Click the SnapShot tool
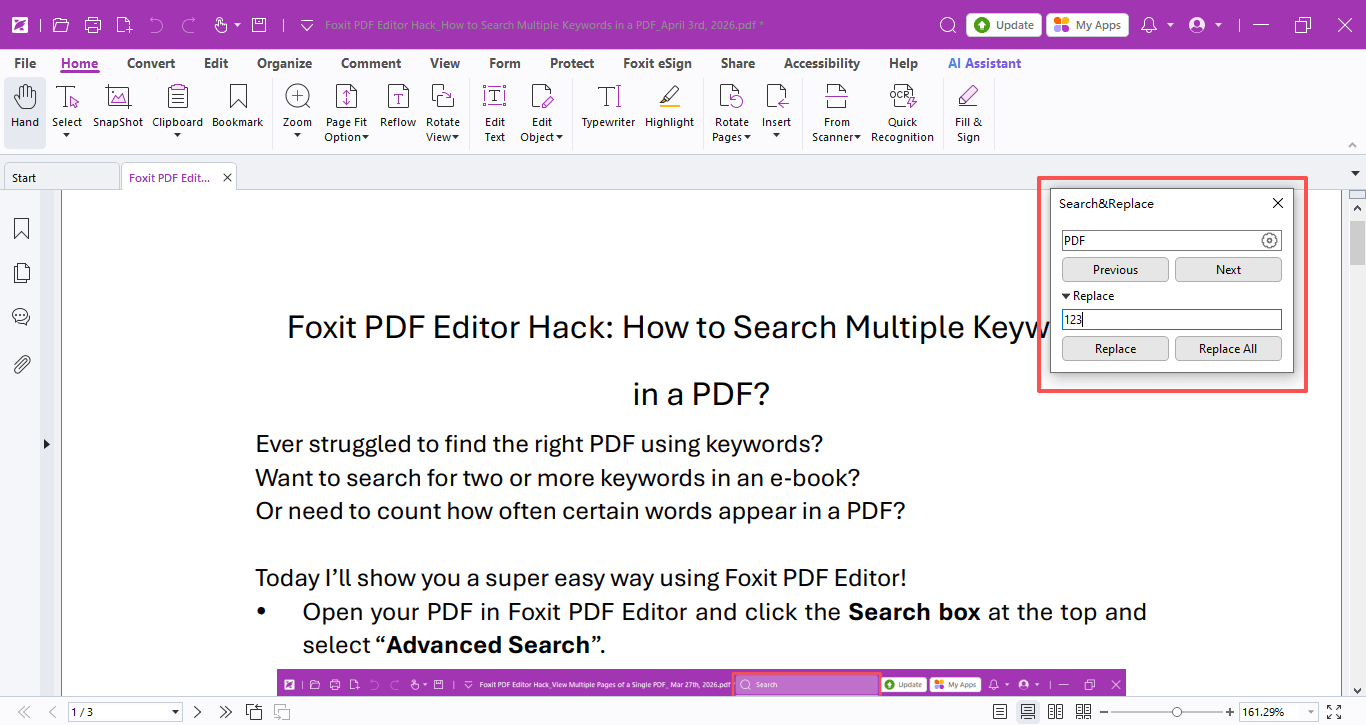 pyautogui.click(x=118, y=108)
